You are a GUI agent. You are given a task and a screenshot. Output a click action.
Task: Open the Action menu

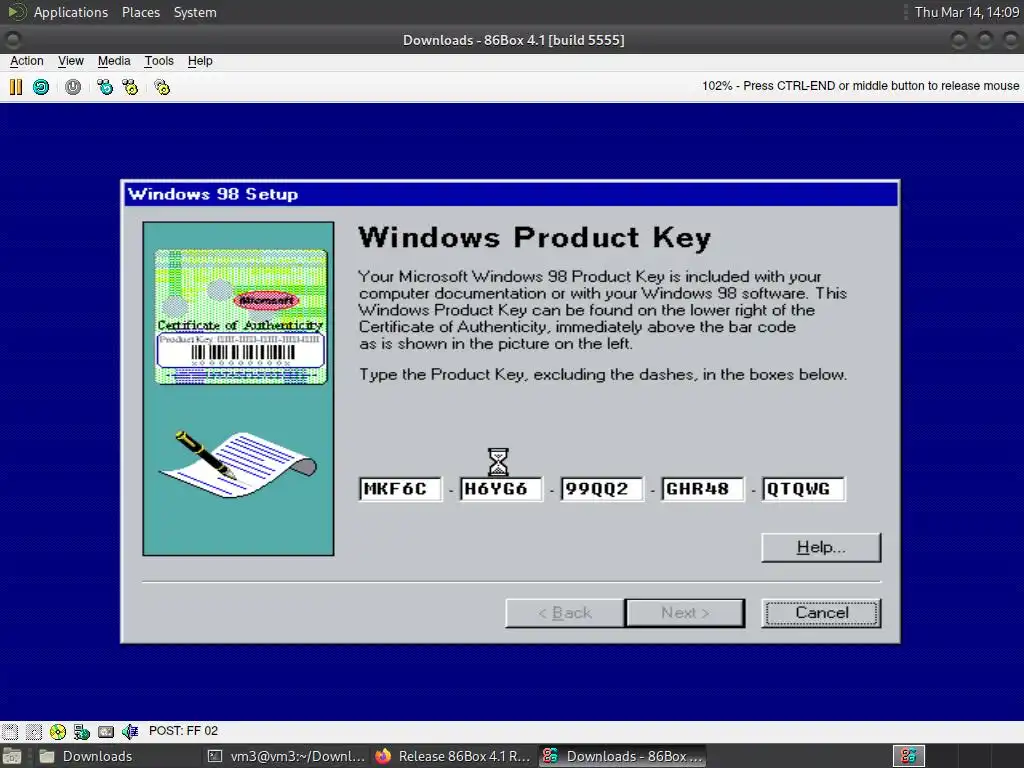tap(27, 61)
